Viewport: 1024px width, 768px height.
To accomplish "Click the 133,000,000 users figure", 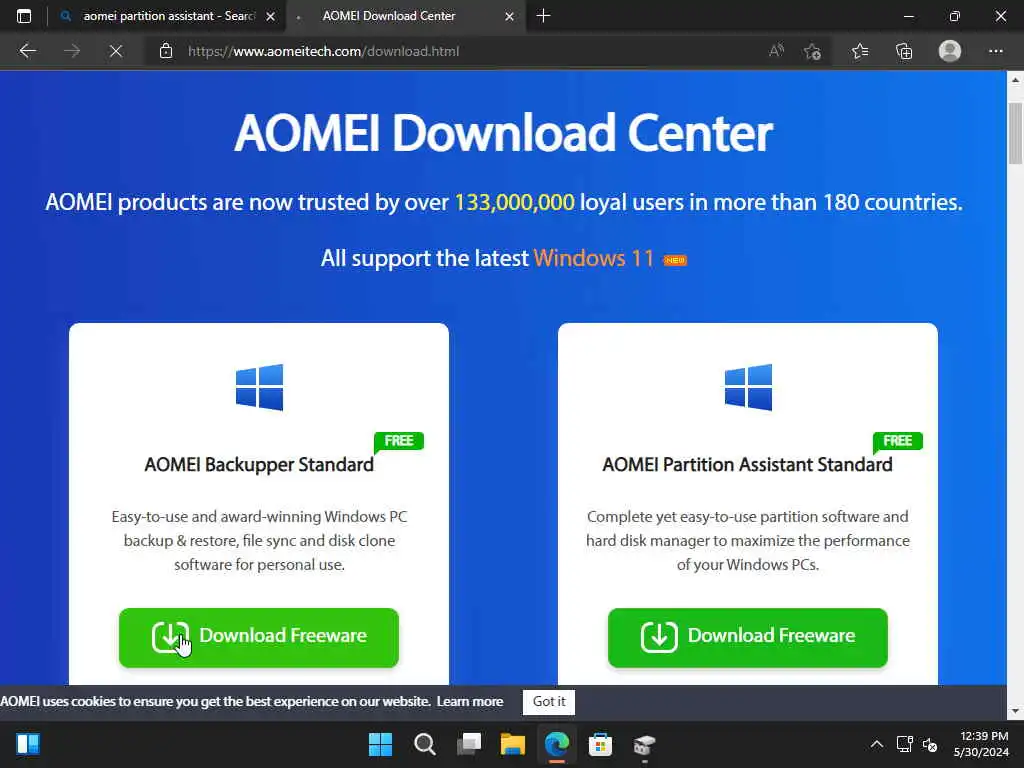I will click(x=515, y=202).
